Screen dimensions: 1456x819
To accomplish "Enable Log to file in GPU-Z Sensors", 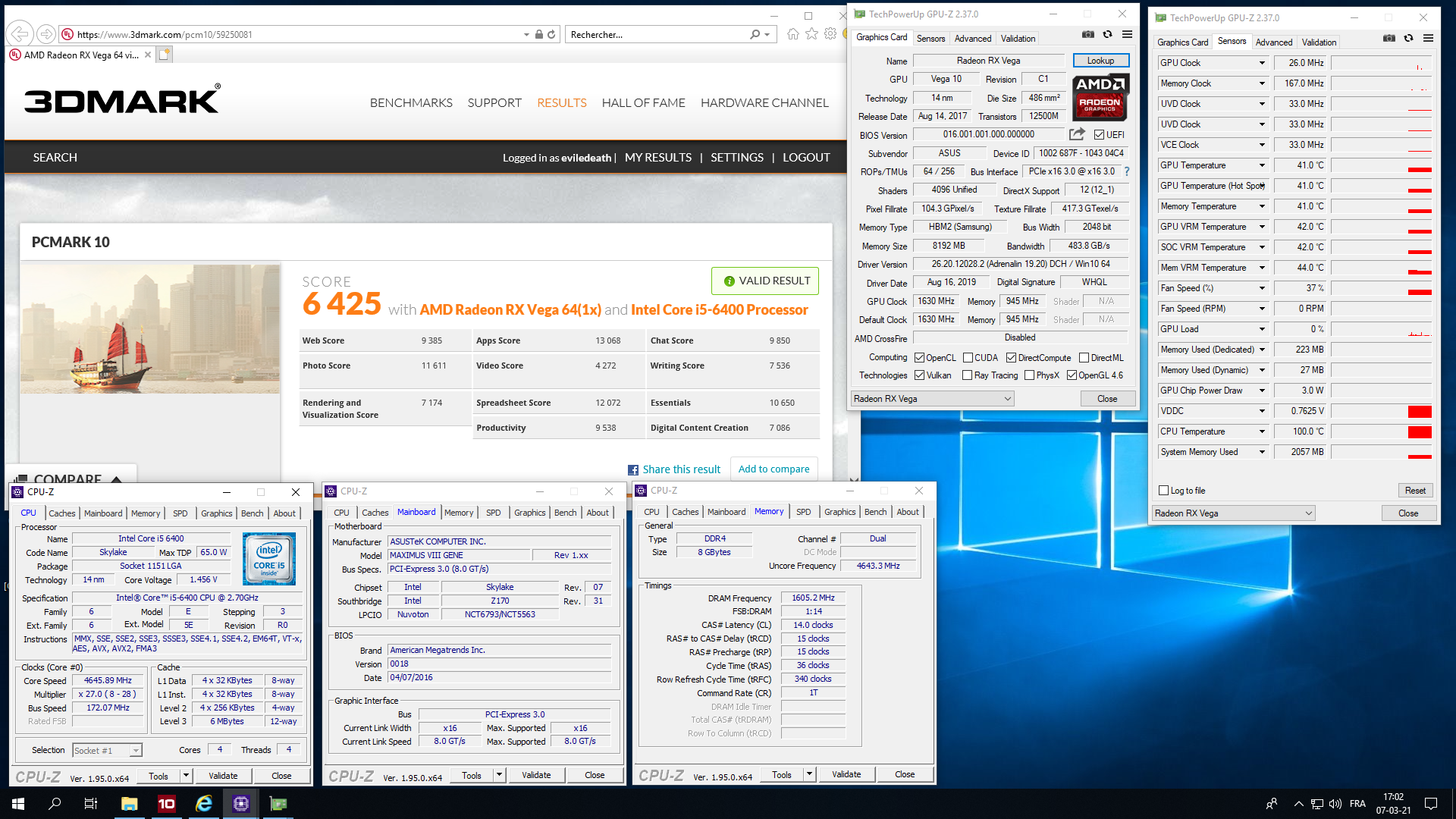I will click(1163, 491).
